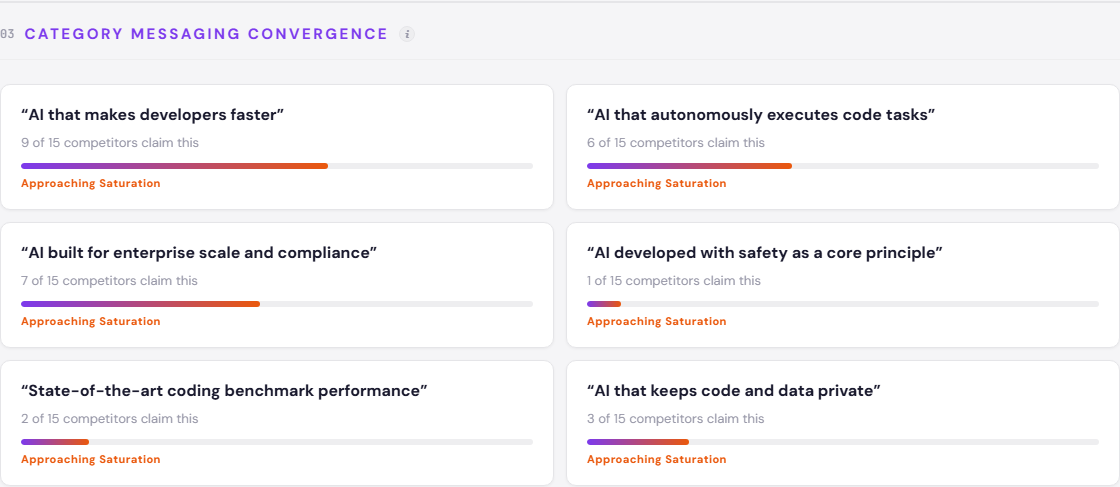Screen dimensions: 1120x487
Task: Open "AI developed with safety as a core principle"
Action: pyautogui.click(x=765, y=253)
